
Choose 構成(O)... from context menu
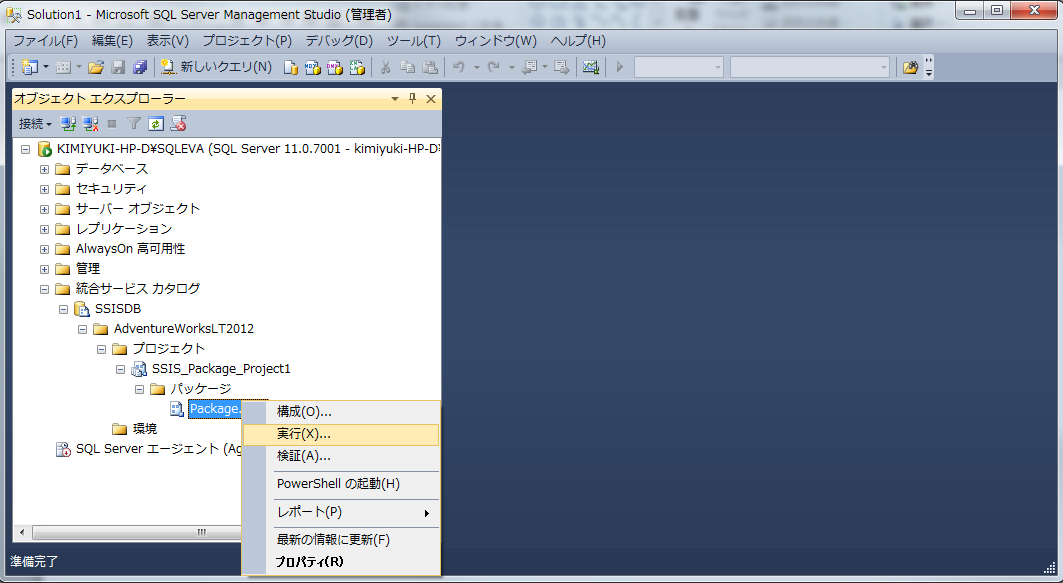point(341,411)
